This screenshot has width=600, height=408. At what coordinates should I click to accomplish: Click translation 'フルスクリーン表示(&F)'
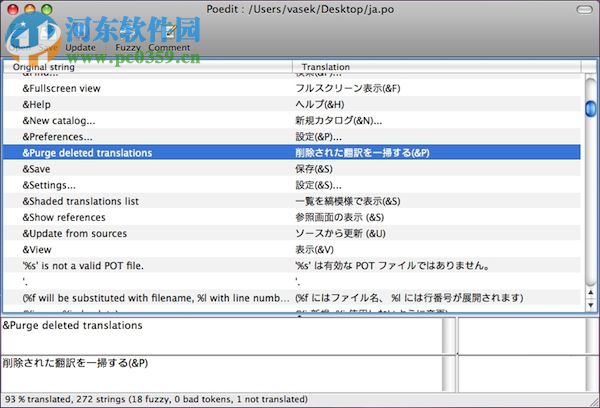click(348, 88)
